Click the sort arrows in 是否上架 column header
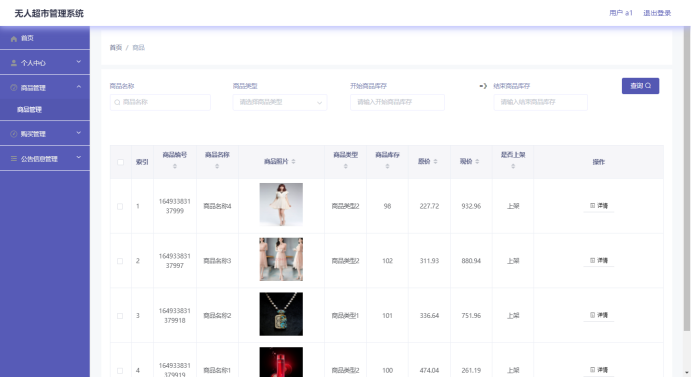 click(x=513, y=166)
